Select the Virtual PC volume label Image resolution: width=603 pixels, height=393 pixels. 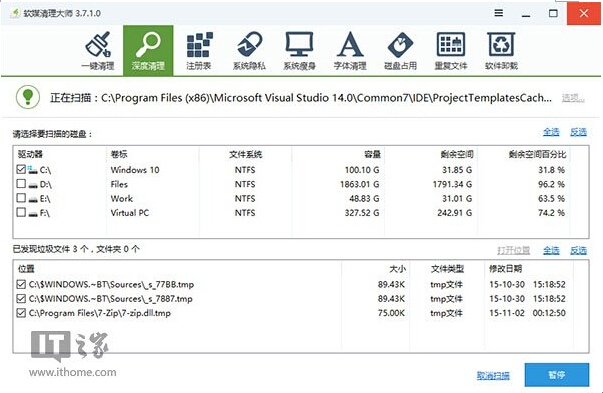point(130,213)
